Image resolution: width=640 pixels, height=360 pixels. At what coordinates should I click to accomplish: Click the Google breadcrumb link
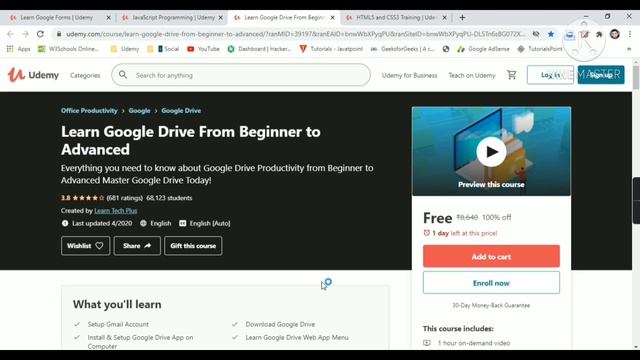coord(139,111)
